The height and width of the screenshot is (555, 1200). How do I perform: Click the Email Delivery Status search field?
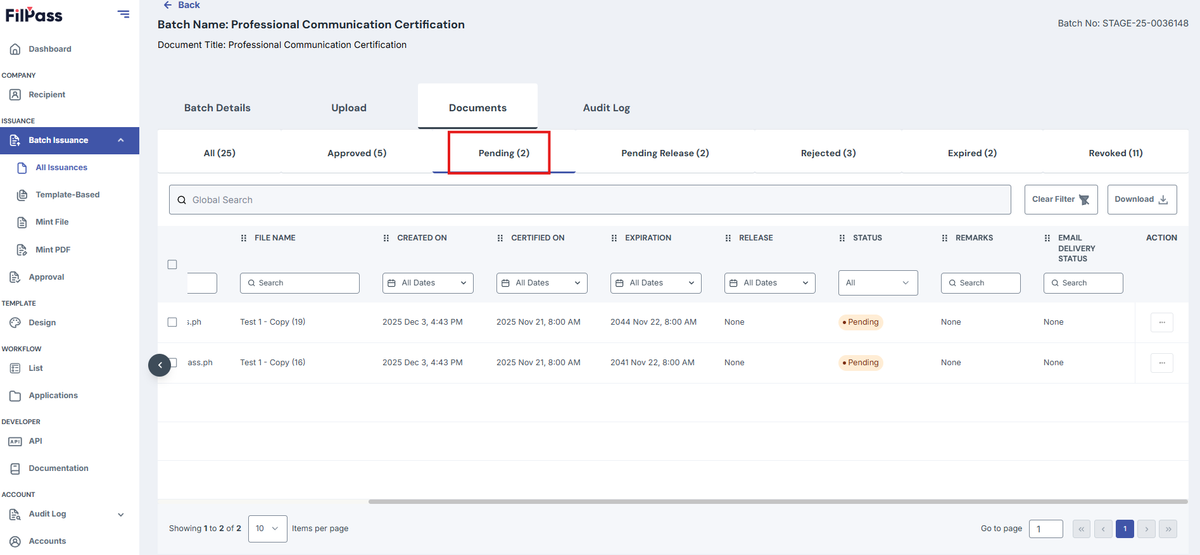point(1083,283)
